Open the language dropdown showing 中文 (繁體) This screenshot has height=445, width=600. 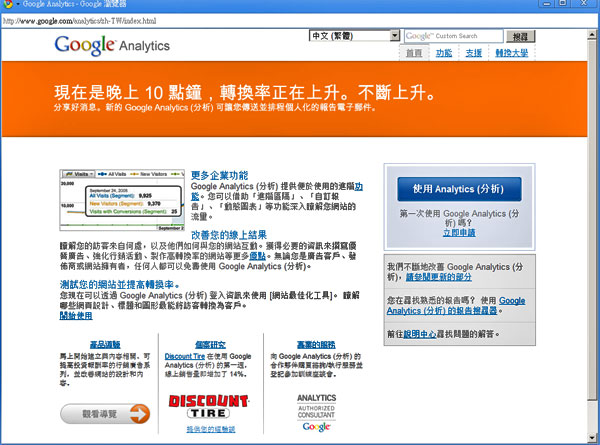click(x=354, y=36)
